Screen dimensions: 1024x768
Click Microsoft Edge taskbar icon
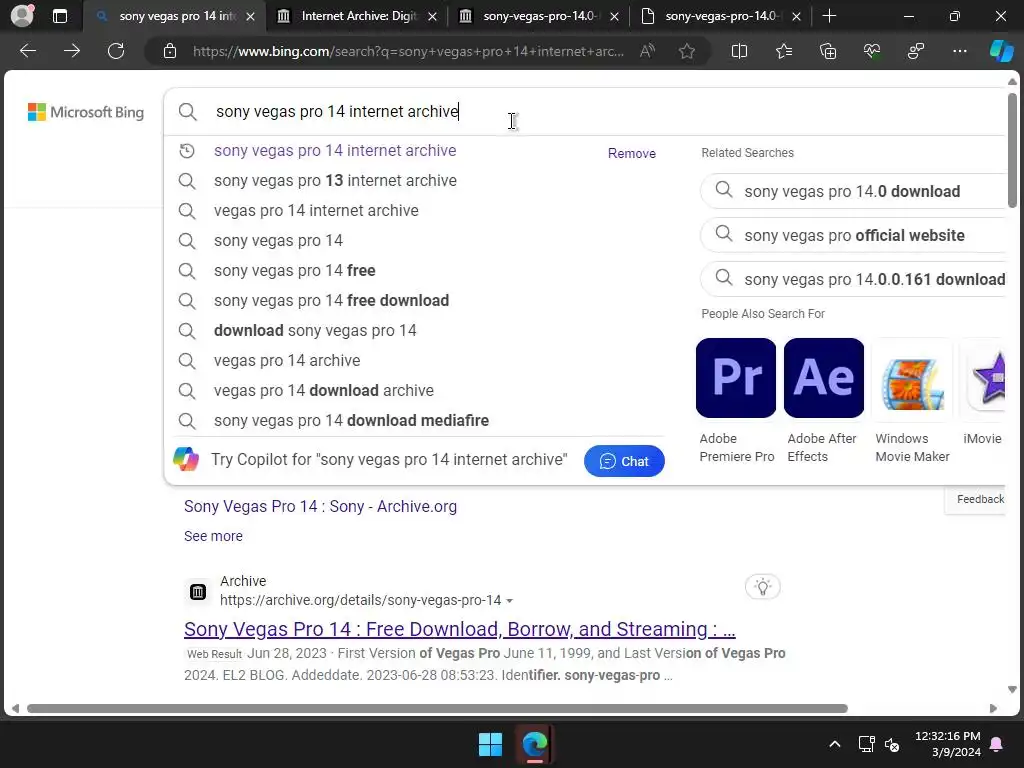tap(535, 744)
